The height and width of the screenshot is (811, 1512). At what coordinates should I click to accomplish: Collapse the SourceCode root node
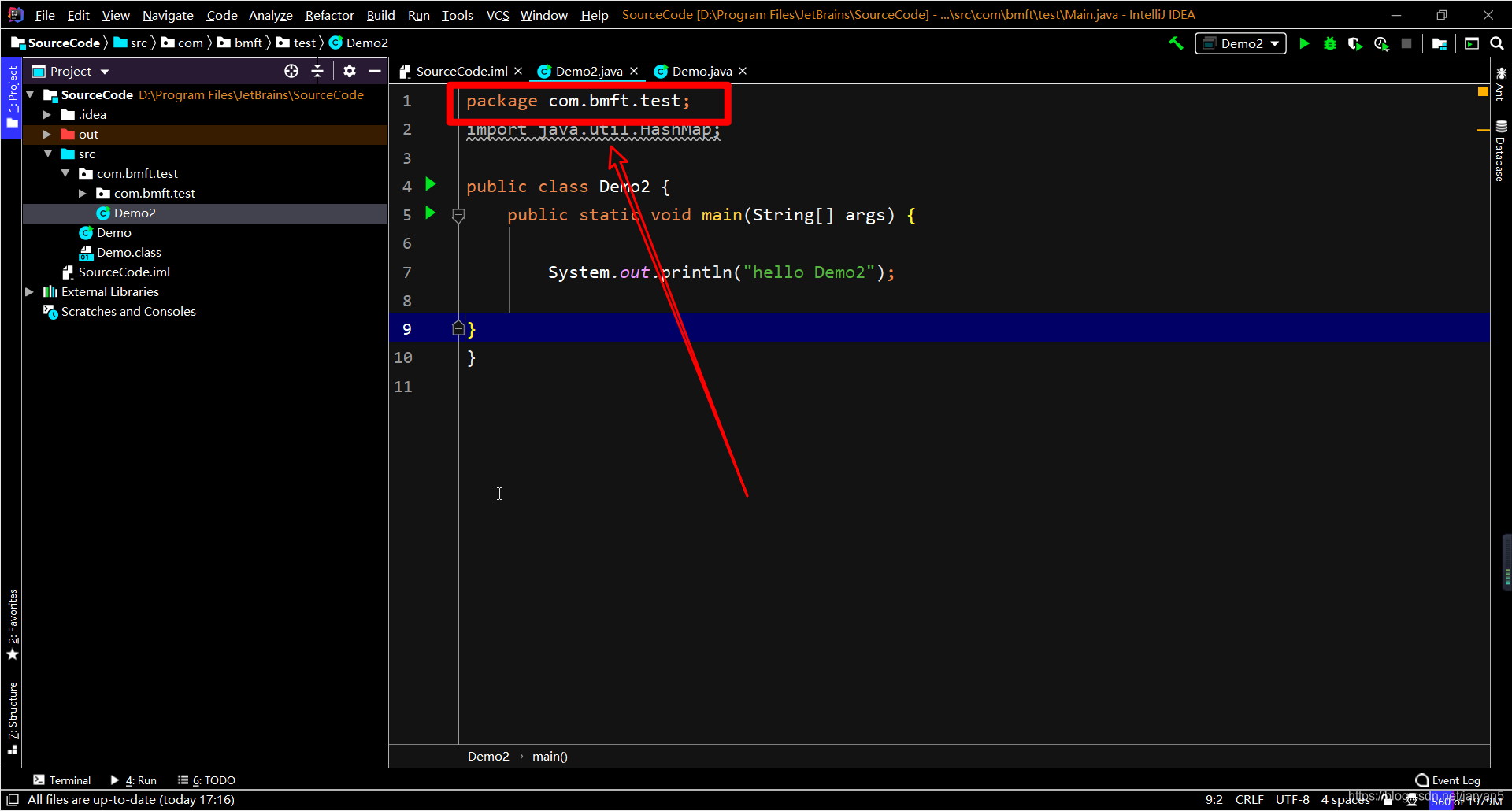tap(31, 94)
